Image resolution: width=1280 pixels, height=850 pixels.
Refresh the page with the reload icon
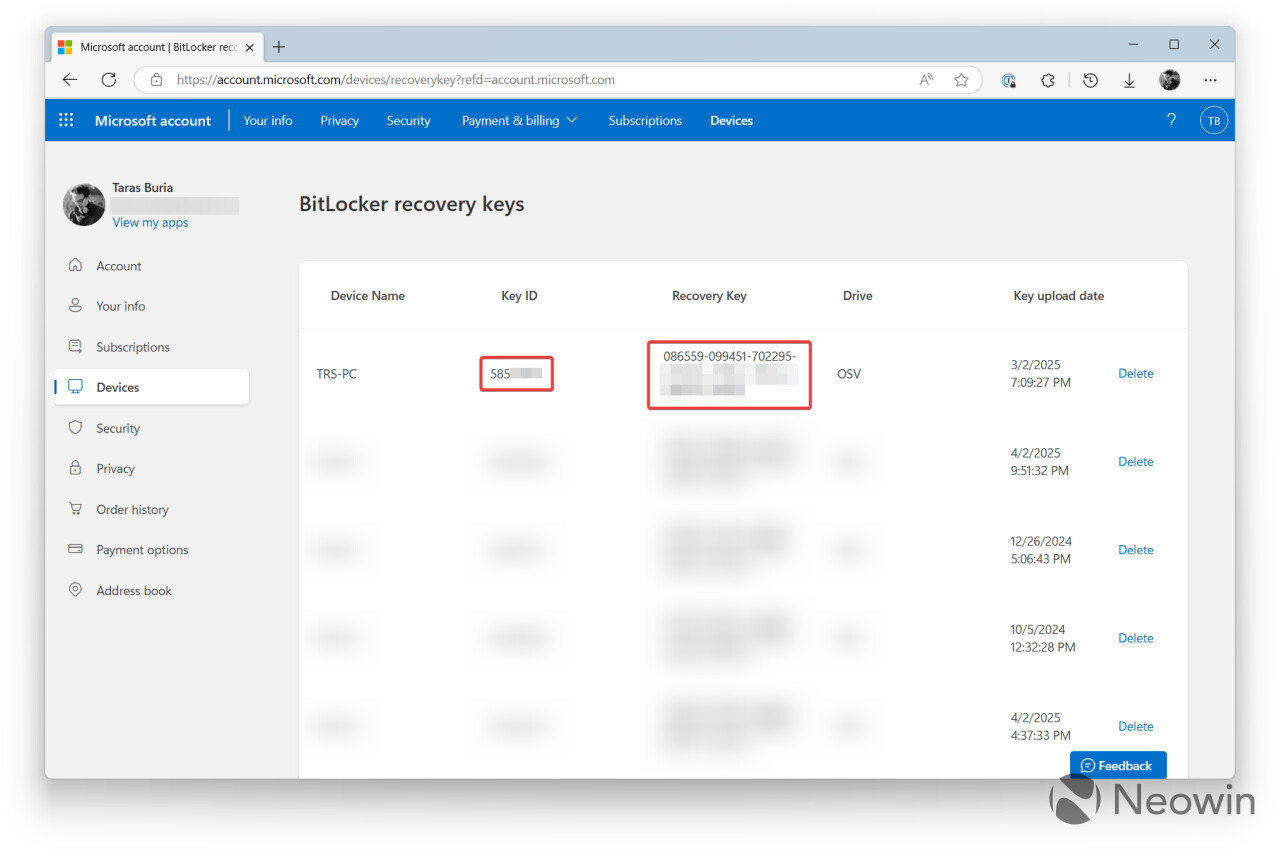pos(109,80)
